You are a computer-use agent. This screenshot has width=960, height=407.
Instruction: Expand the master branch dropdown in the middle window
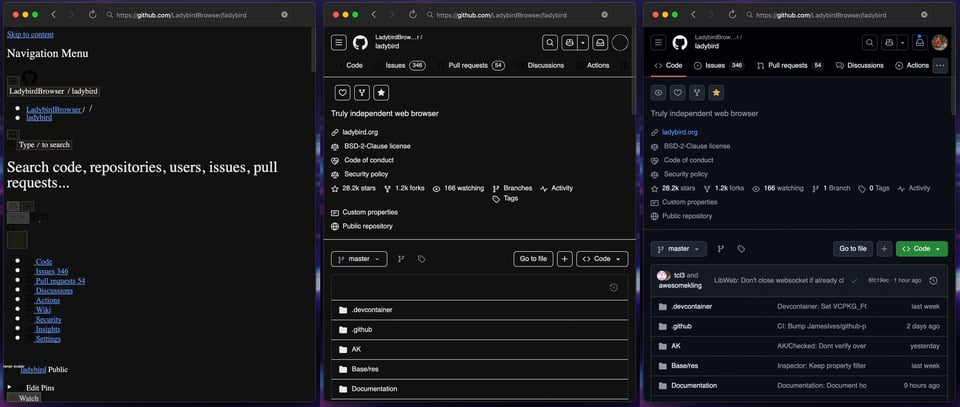(x=358, y=258)
